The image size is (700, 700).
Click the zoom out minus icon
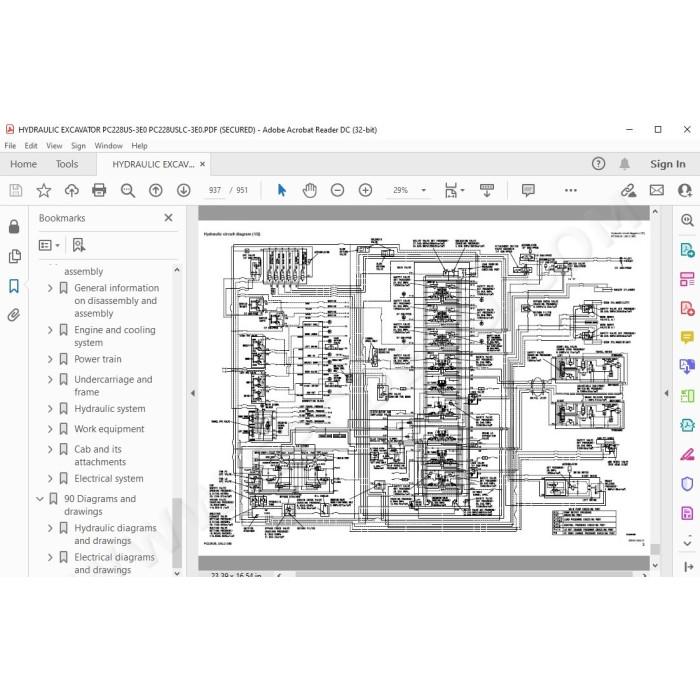338,190
